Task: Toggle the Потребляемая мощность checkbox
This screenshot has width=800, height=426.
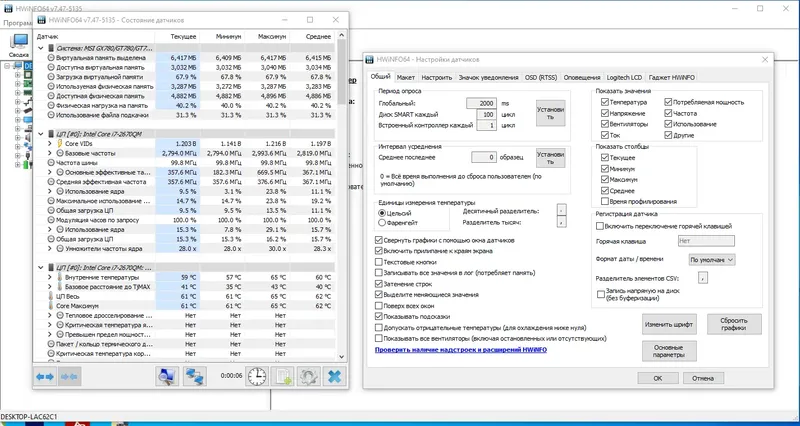Action: (x=668, y=102)
